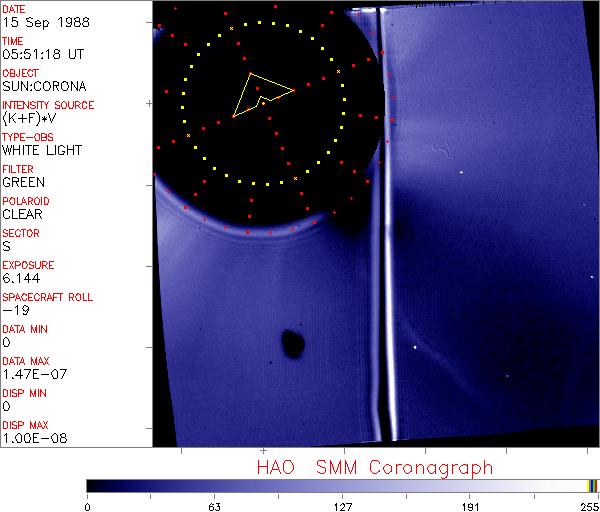Click the yellow end of the color bar
This screenshot has height=512, width=600.
tap(591, 486)
